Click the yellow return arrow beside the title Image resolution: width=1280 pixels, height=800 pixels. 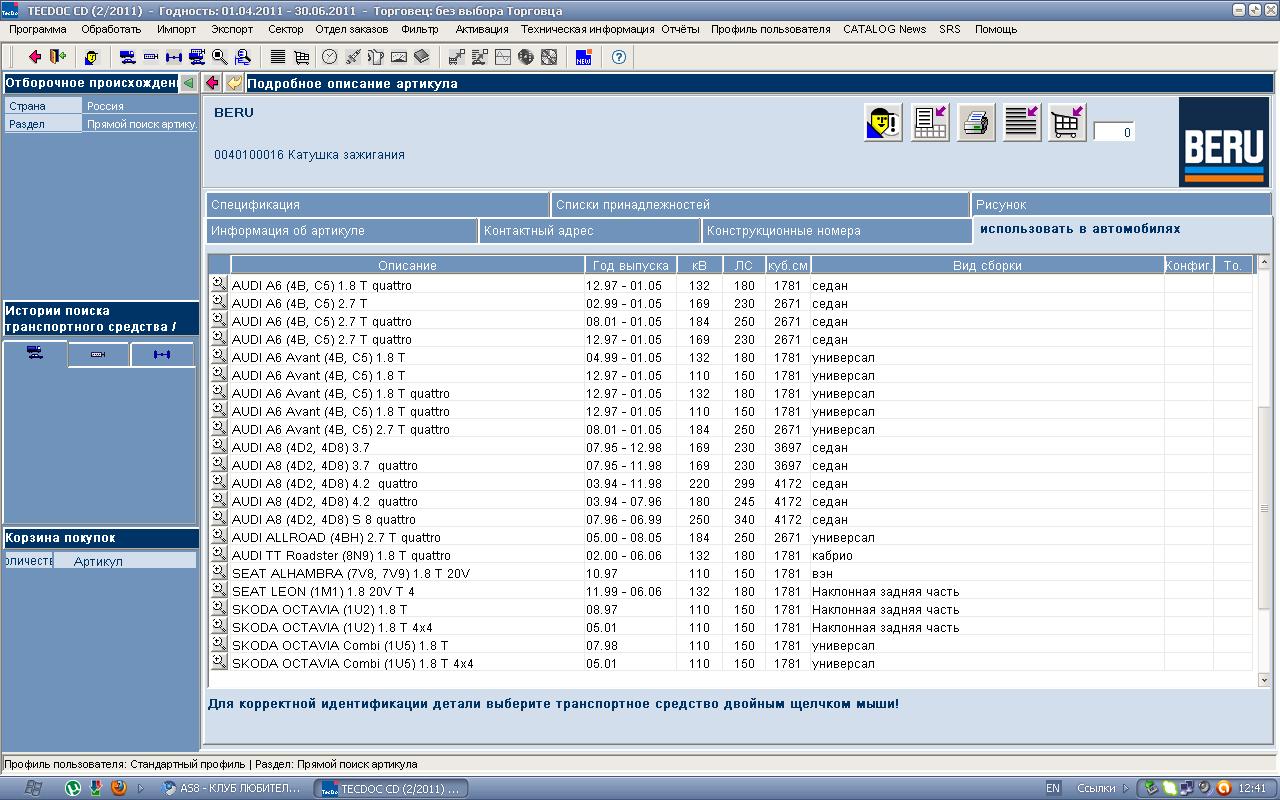point(234,83)
